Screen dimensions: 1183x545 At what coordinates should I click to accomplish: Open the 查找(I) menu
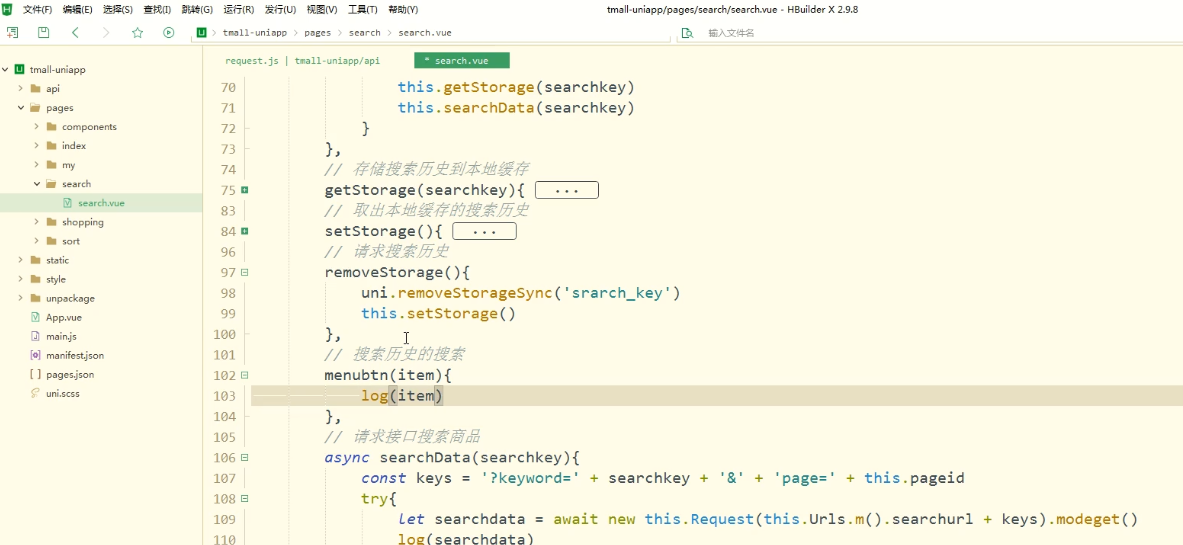tap(158, 10)
